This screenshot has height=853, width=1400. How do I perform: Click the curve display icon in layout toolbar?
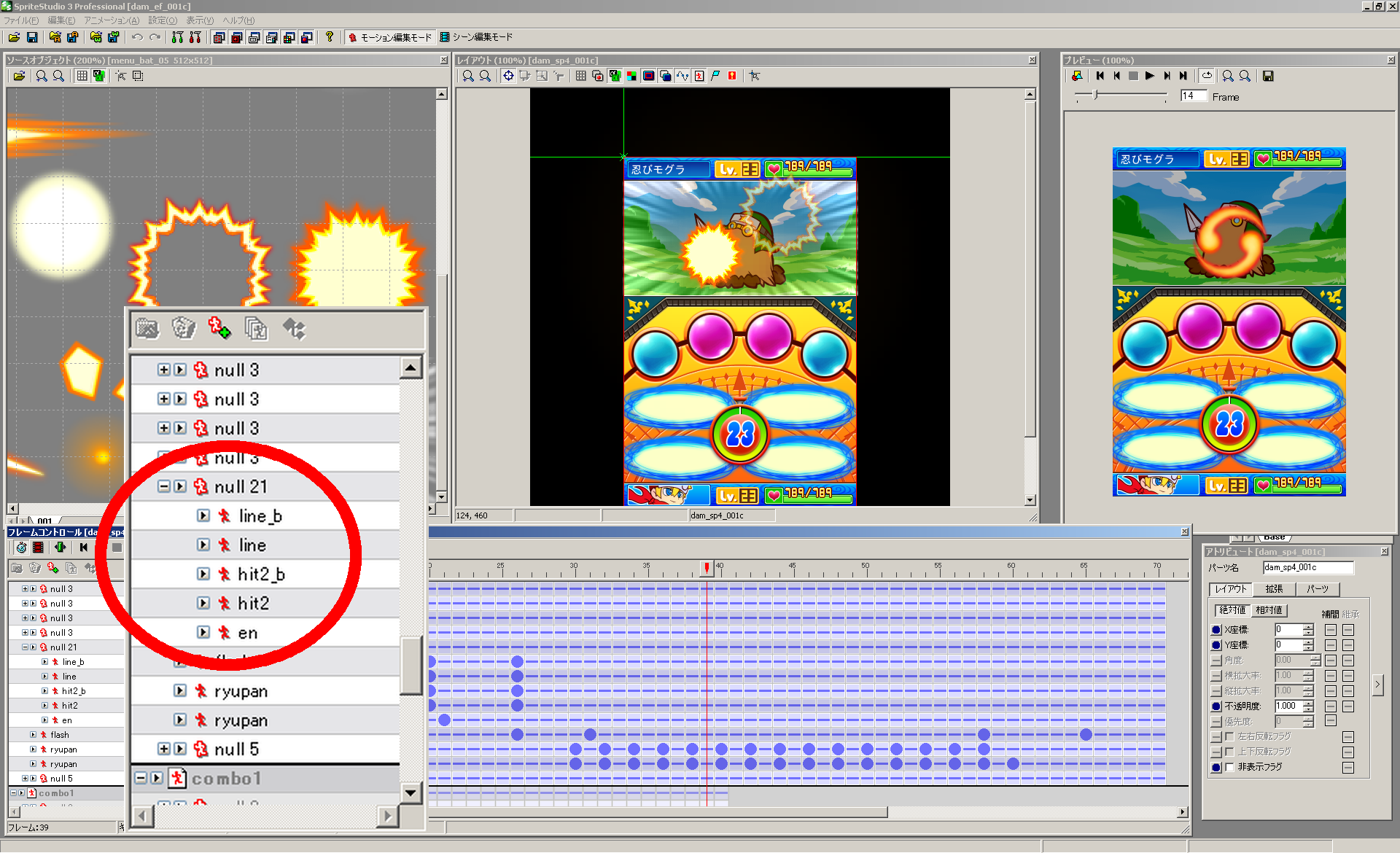coord(682,76)
